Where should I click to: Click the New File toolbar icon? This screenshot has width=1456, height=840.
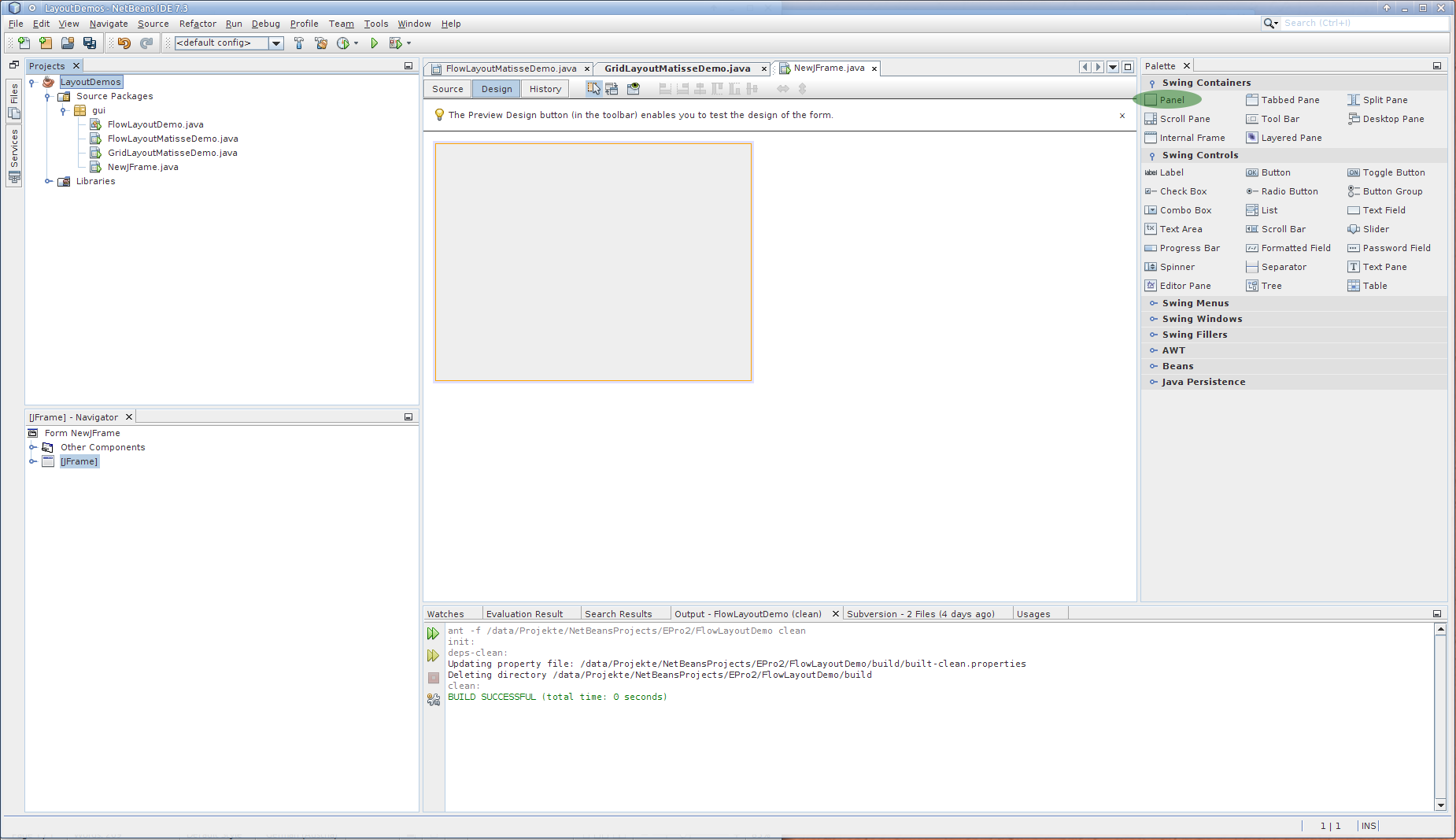24,43
